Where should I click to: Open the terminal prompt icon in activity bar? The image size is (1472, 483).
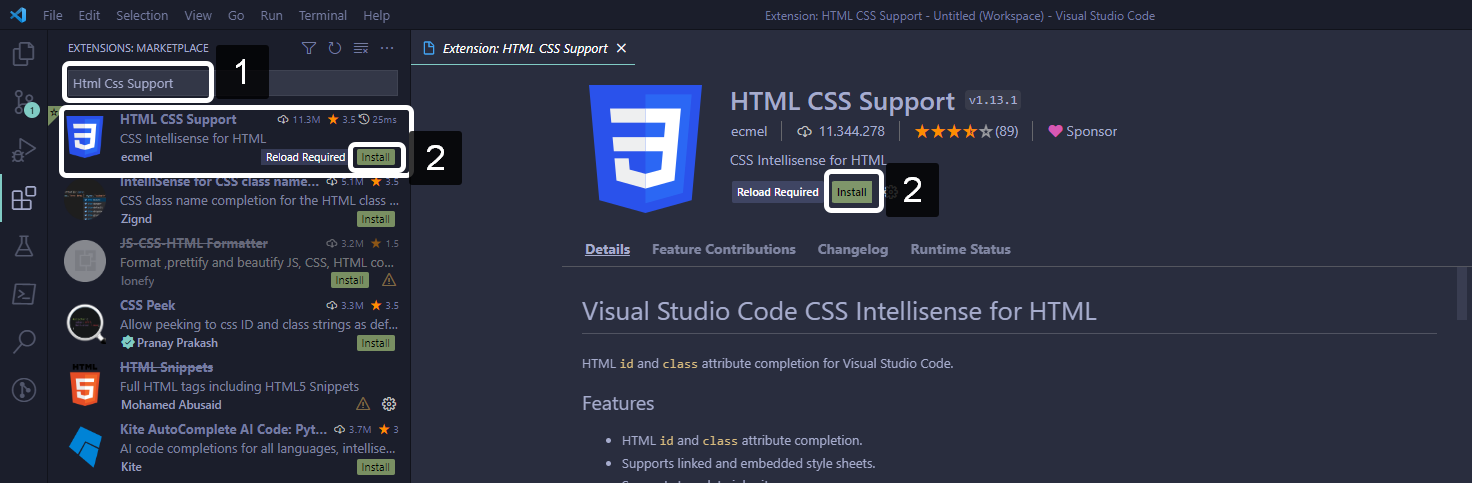coord(23,294)
